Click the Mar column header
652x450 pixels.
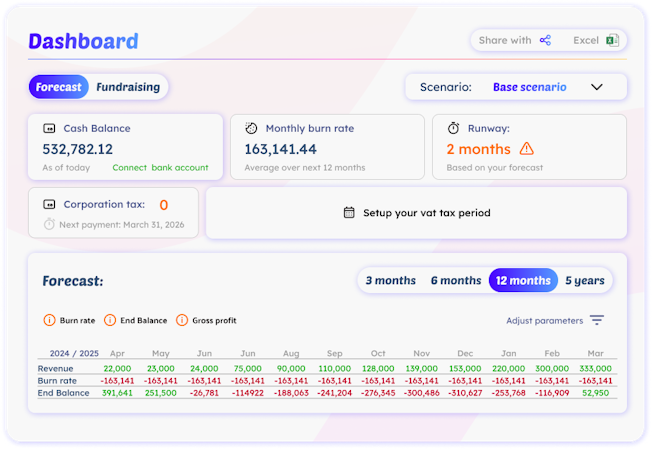tap(595, 354)
